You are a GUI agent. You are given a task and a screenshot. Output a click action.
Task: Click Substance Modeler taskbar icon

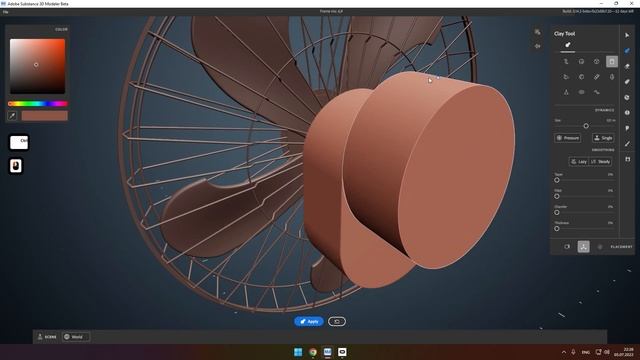[x=327, y=352]
